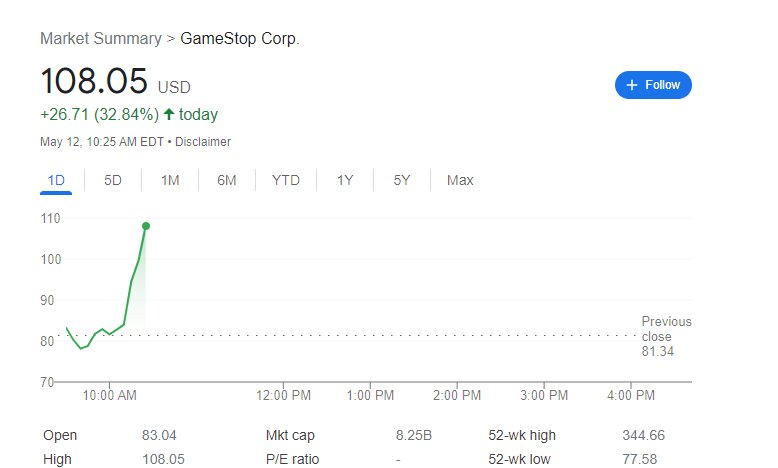Click the plus icon in Follow button
The width and height of the screenshot is (778, 468).
click(x=632, y=85)
